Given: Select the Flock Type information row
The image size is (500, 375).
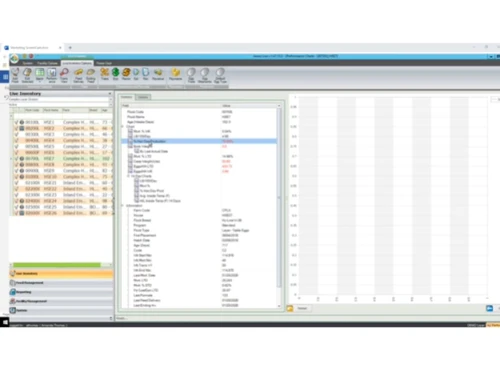Looking at the screenshot, I should tap(200, 230).
